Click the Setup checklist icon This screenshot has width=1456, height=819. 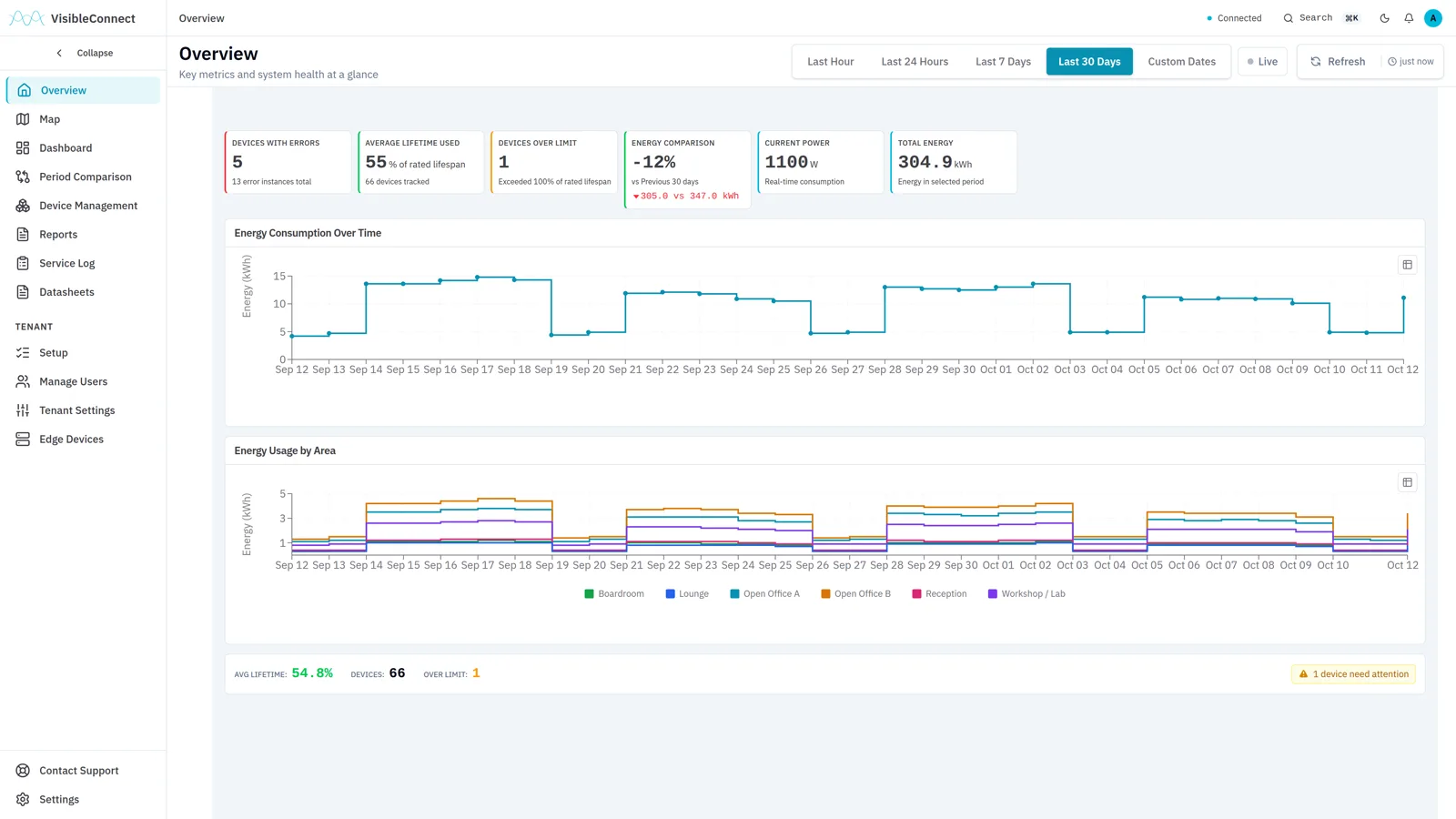(x=23, y=353)
